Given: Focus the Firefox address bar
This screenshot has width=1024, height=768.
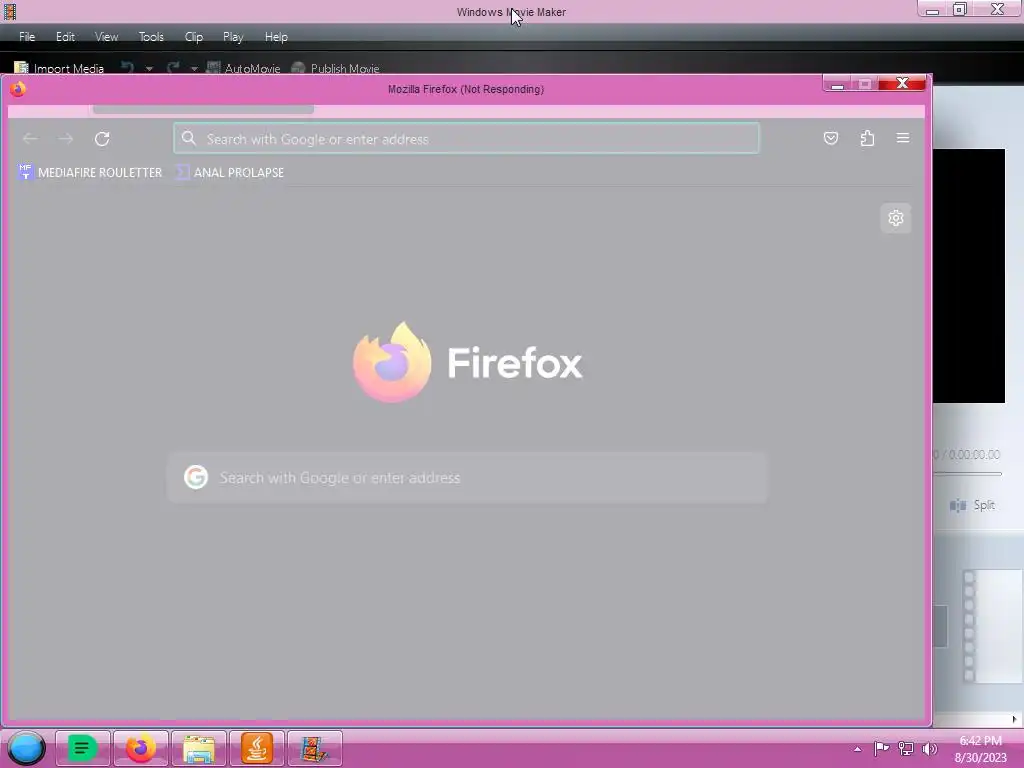Looking at the screenshot, I should pyautogui.click(x=466, y=138).
